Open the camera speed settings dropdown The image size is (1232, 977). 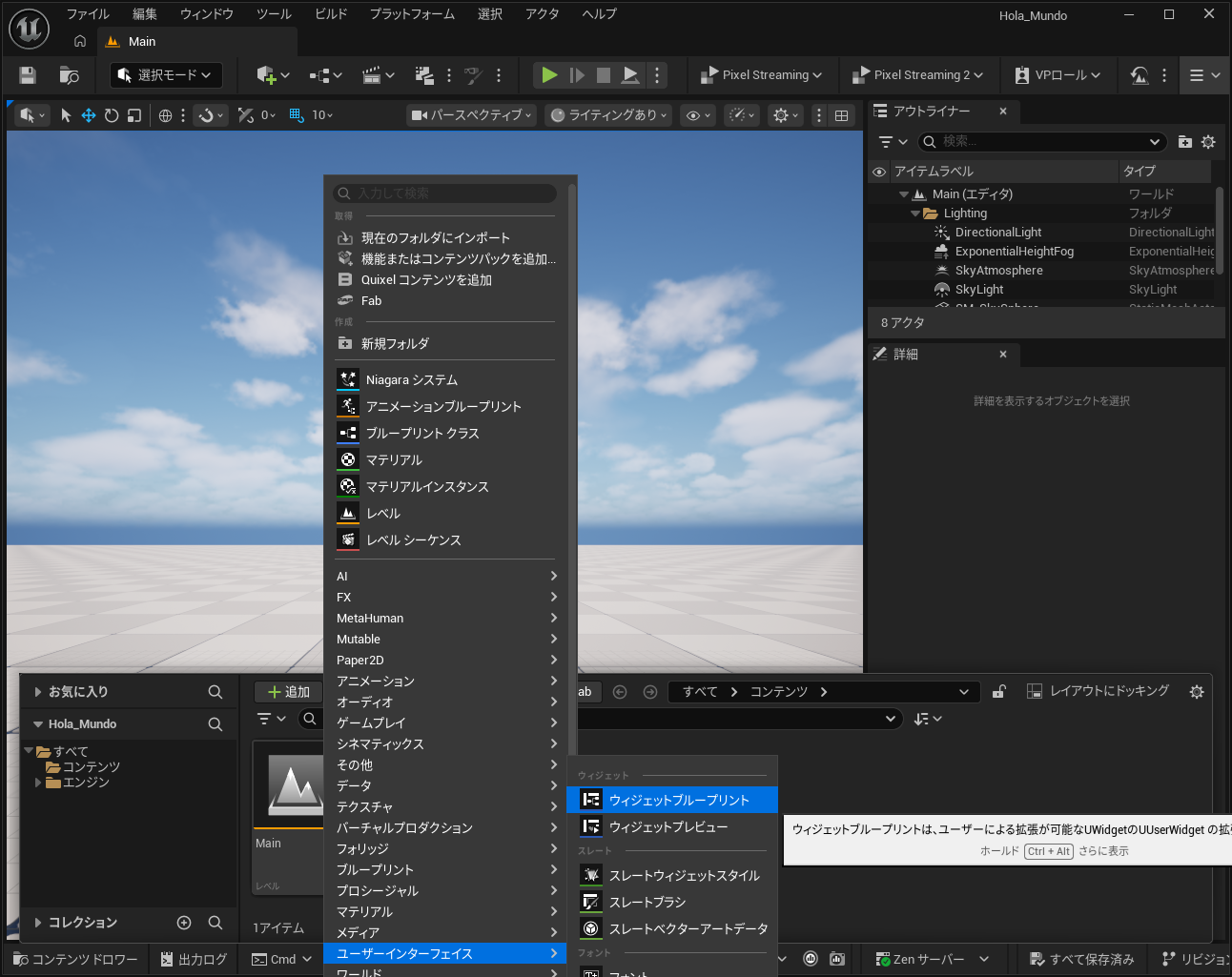(740, 115)
